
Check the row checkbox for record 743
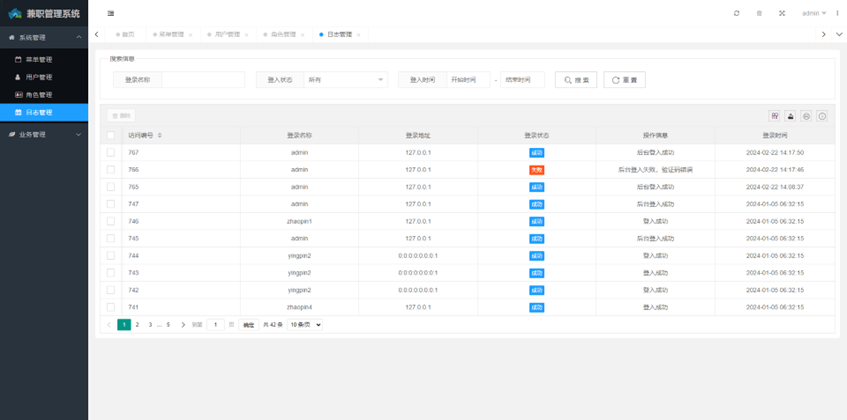click(111, 273)
